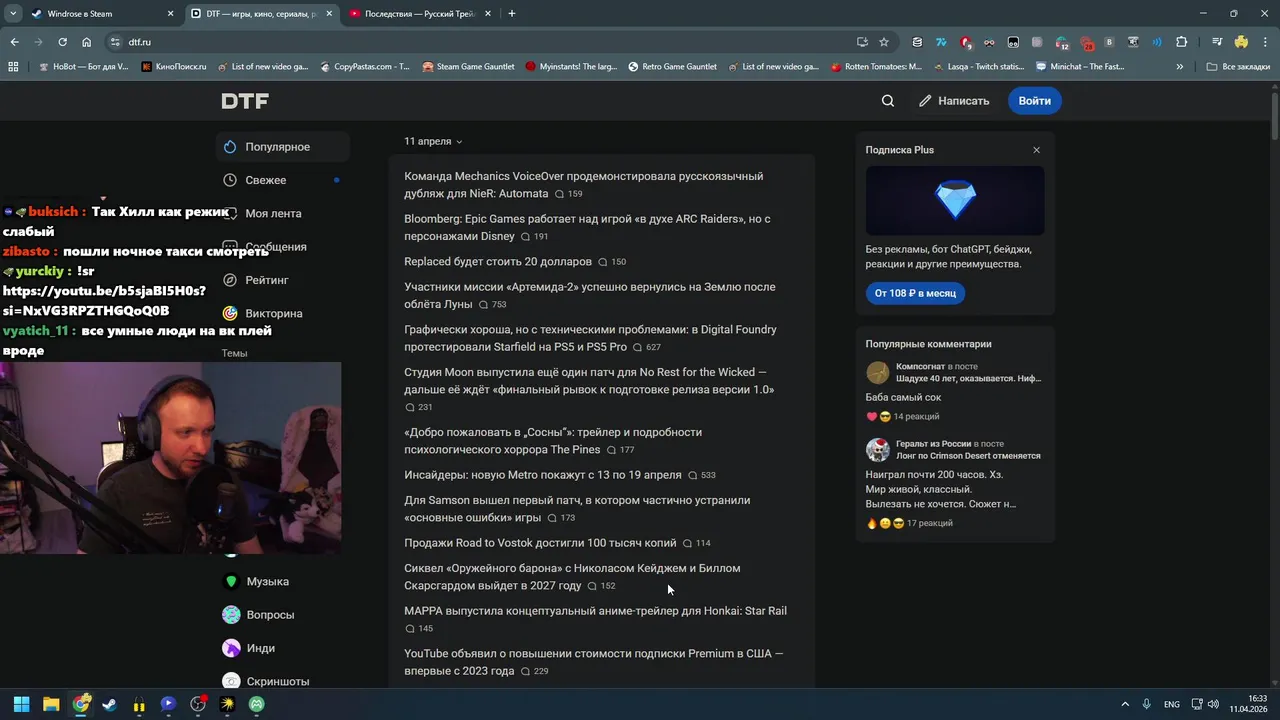Click the install app icon in address bar
1280x720 pixels.
click(862, 42)
